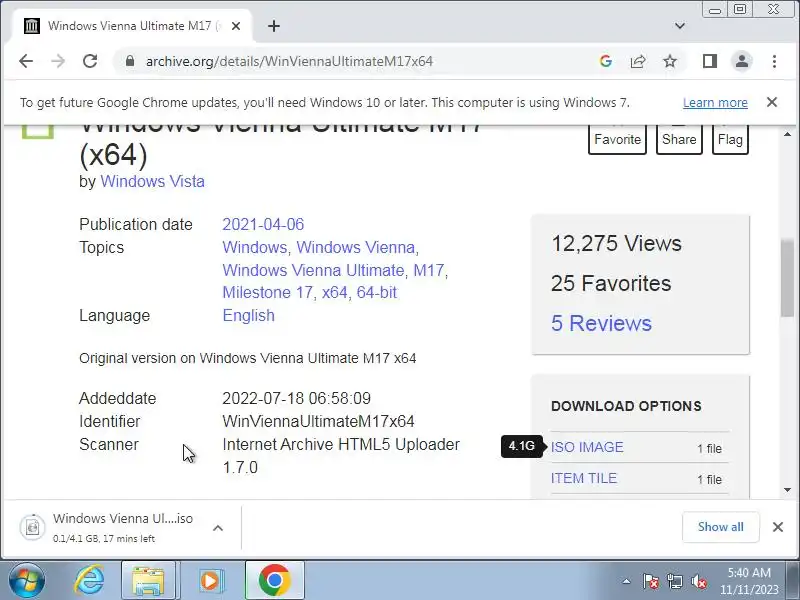Open the ITEM TILE download option
800x600 pixels.
[584, 479]
